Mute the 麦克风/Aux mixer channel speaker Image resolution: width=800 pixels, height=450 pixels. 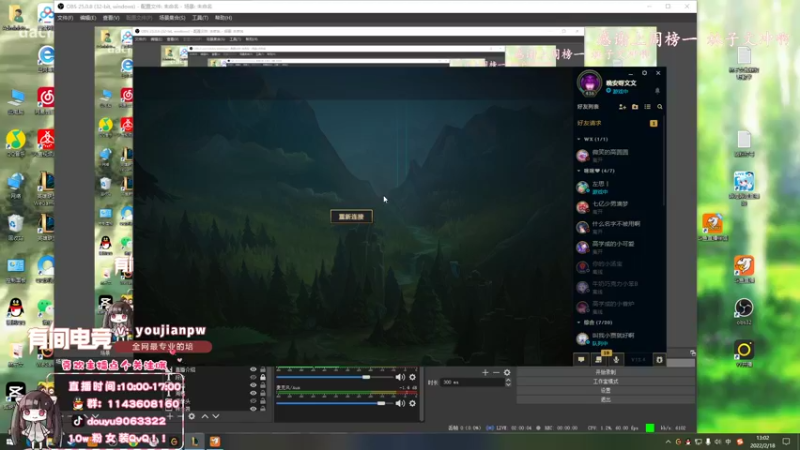pos(400,403)
